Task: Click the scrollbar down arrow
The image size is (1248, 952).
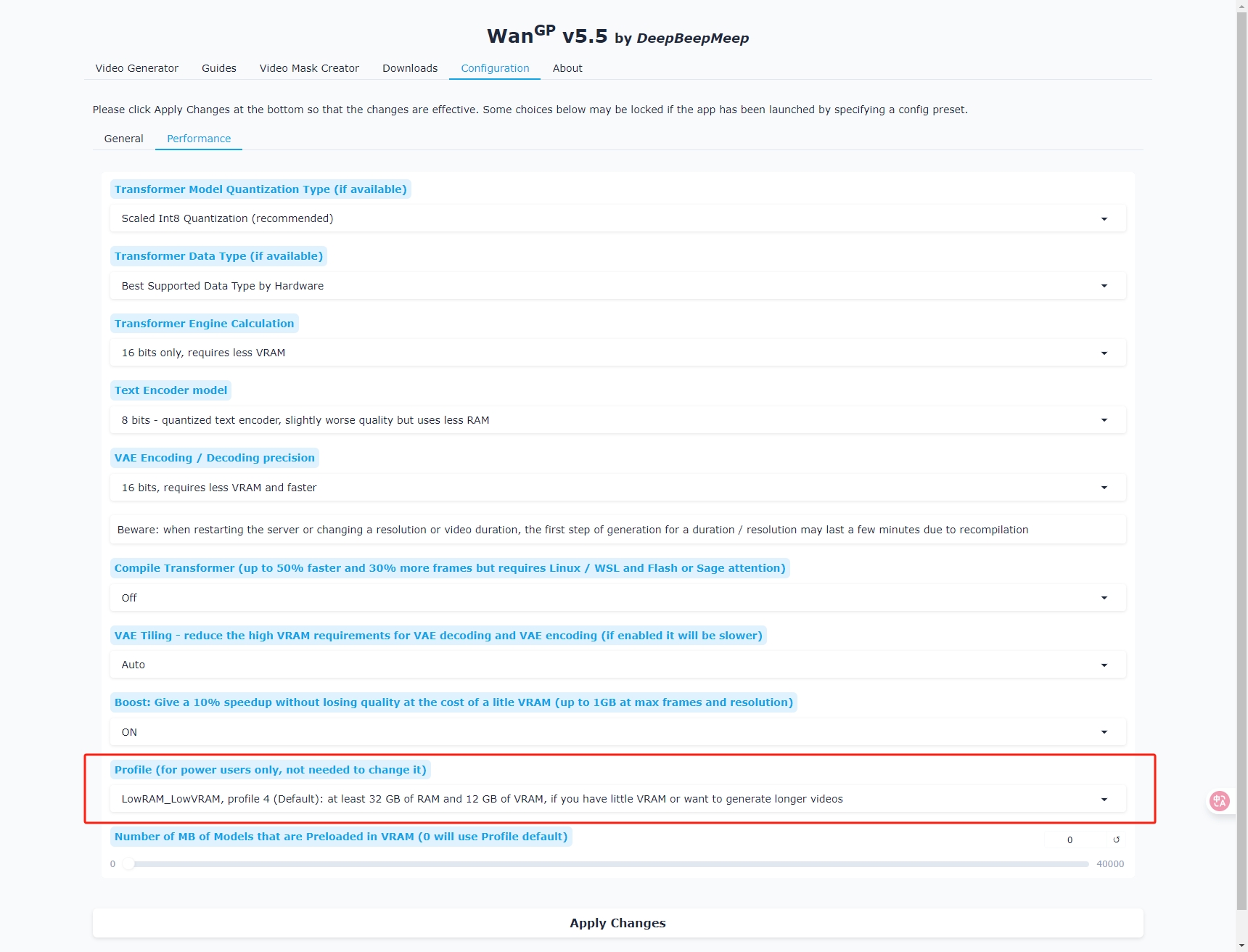Action: coord(1241,945)
